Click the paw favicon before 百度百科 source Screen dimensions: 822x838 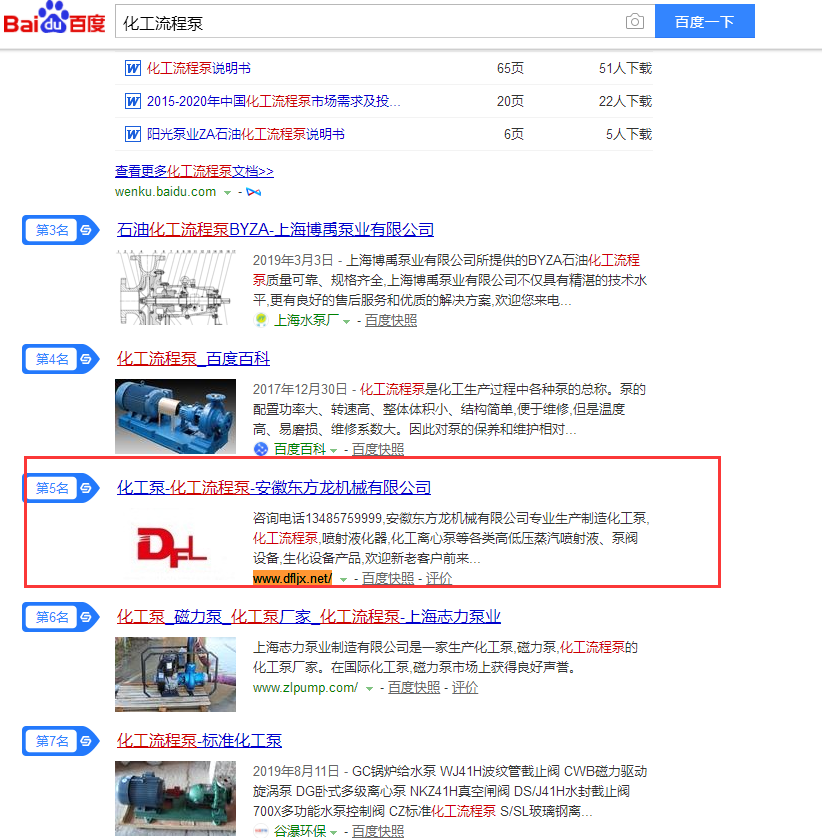tap(261, 449)
